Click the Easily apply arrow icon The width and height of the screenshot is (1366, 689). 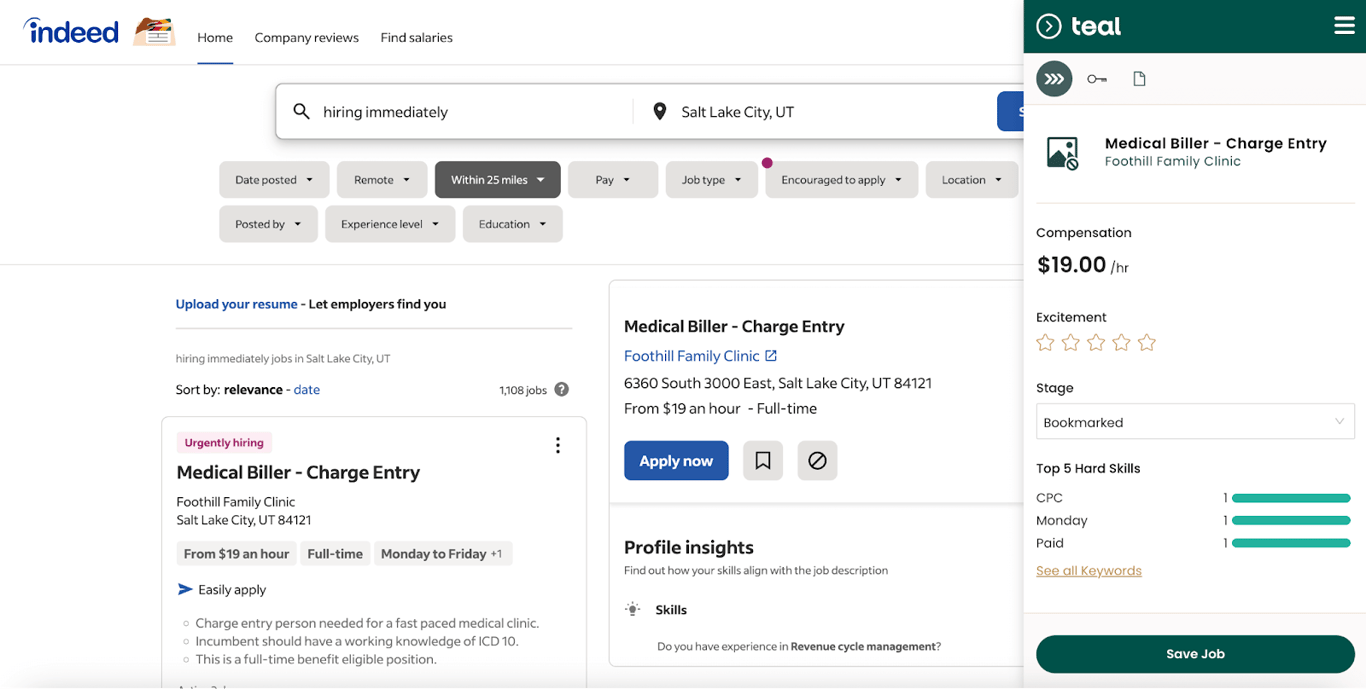(x=185, y=590)
